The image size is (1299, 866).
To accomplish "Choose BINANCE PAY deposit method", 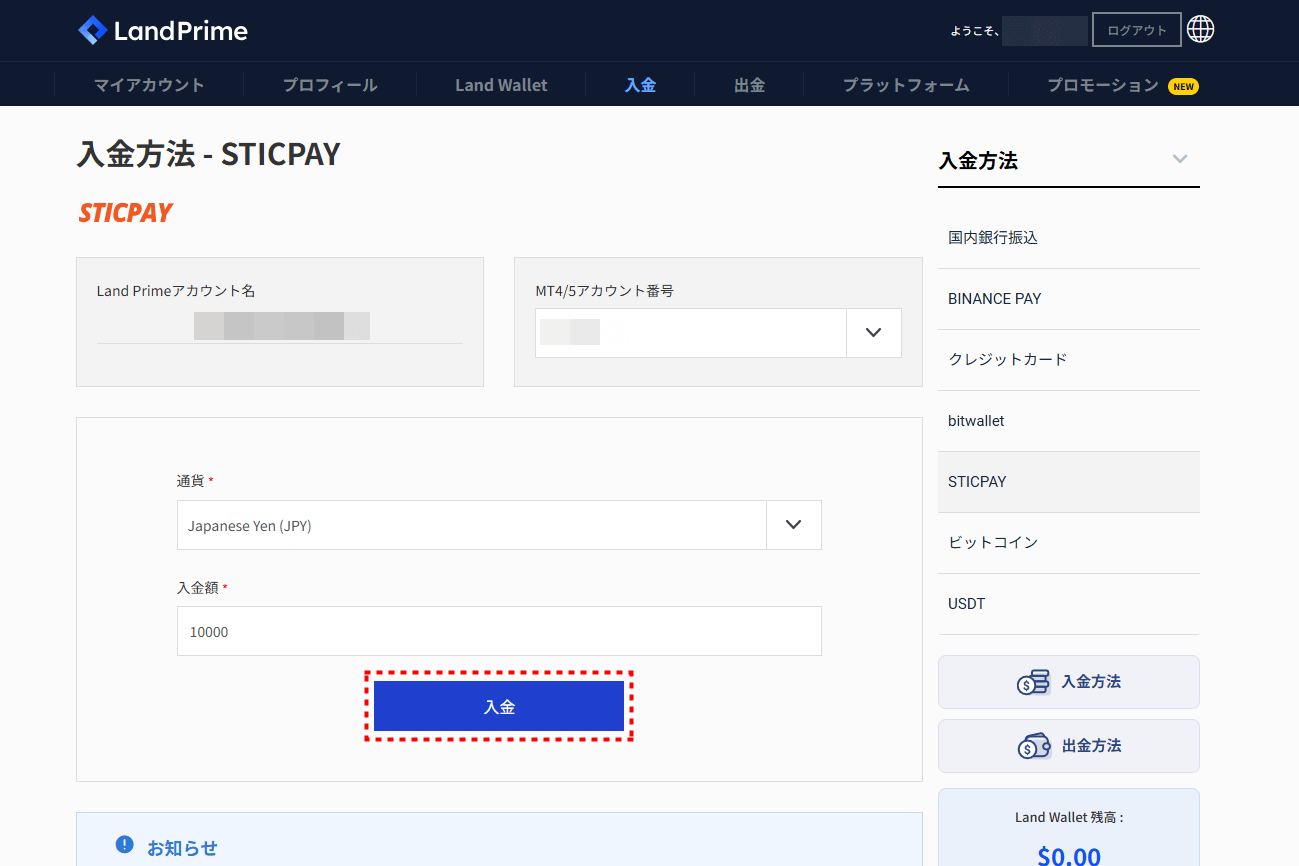I will 1069,299.
